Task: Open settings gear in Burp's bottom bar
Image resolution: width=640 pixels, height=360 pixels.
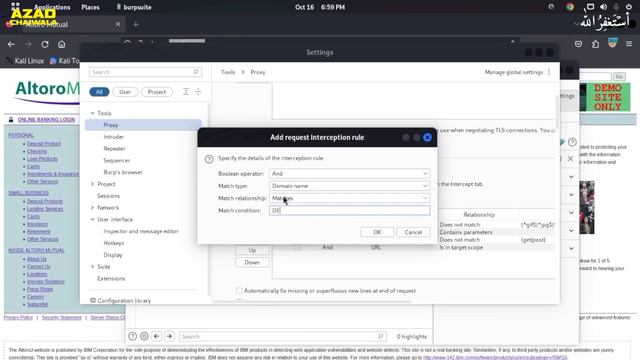Action: point(144,336)
